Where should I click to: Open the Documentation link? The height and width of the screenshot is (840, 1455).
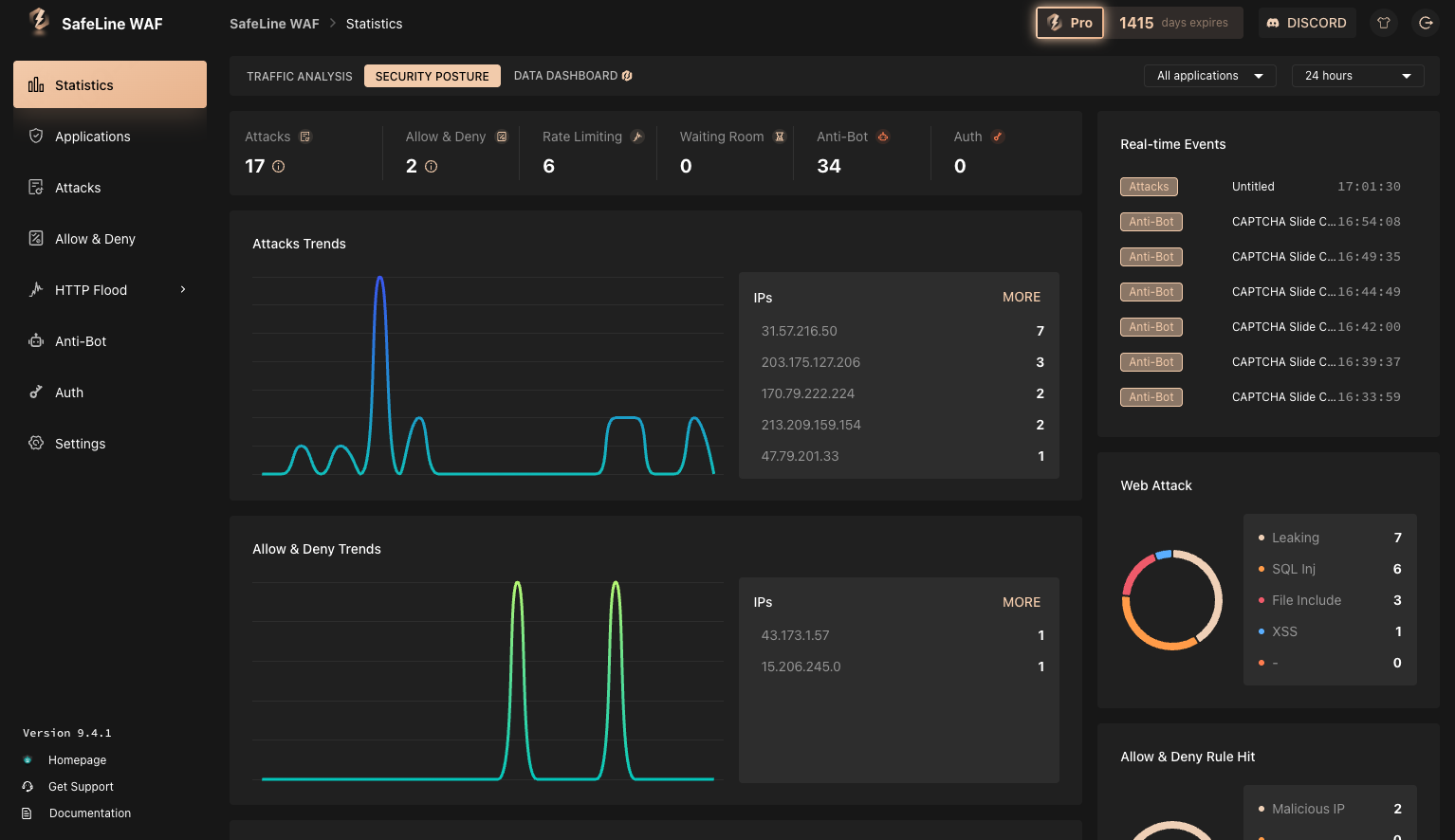[90, 813]
